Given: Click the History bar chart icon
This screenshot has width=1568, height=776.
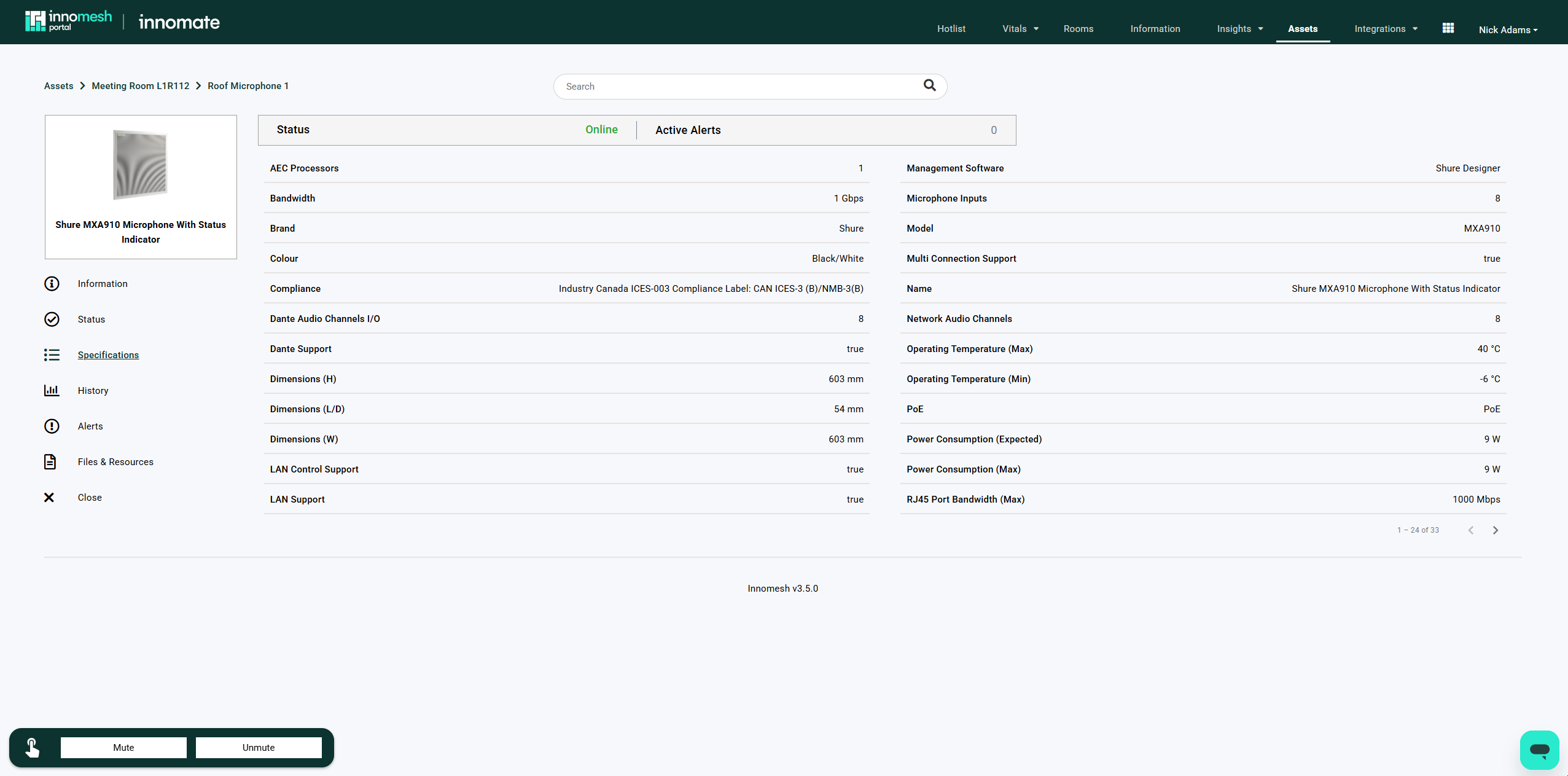Looking at the screenshot, I should tap(52, 390).
